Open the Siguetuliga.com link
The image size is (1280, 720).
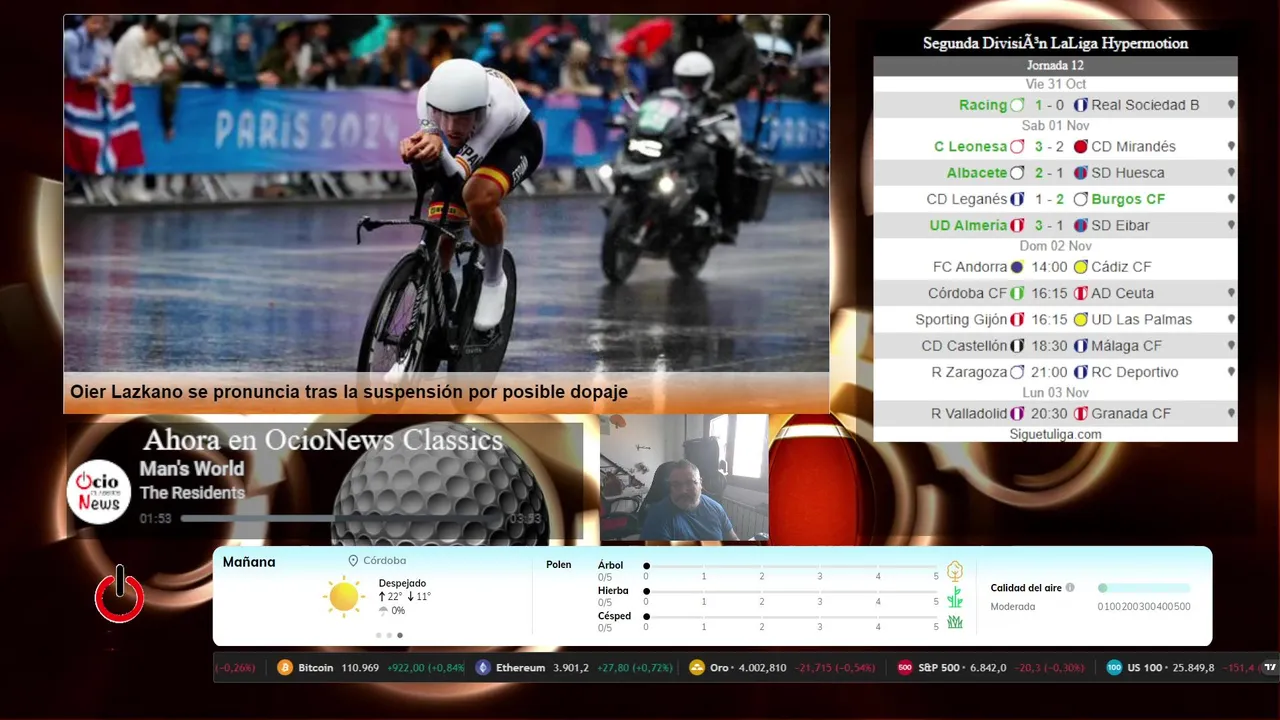(1055, 434)
